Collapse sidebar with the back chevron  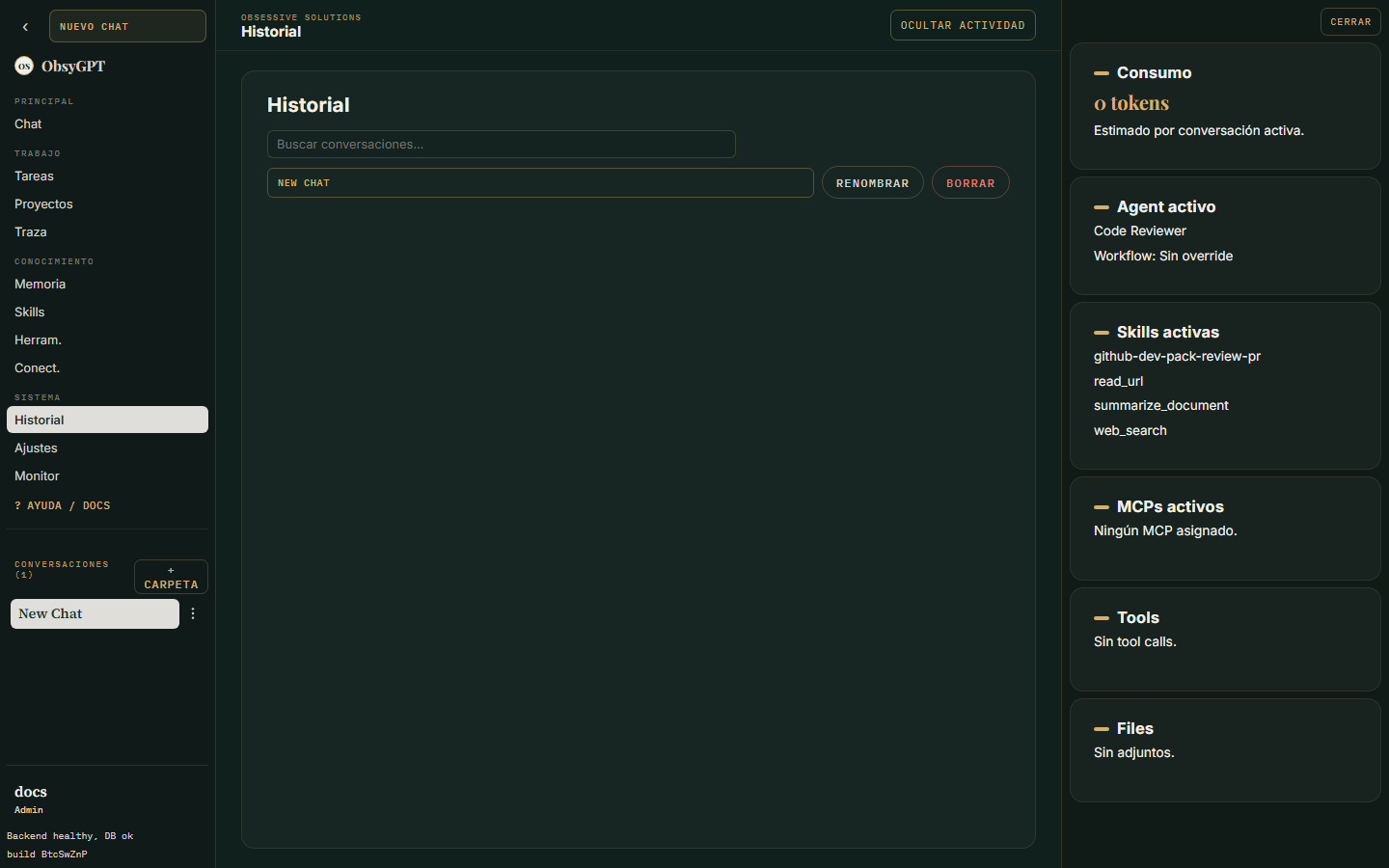(25, 27)
